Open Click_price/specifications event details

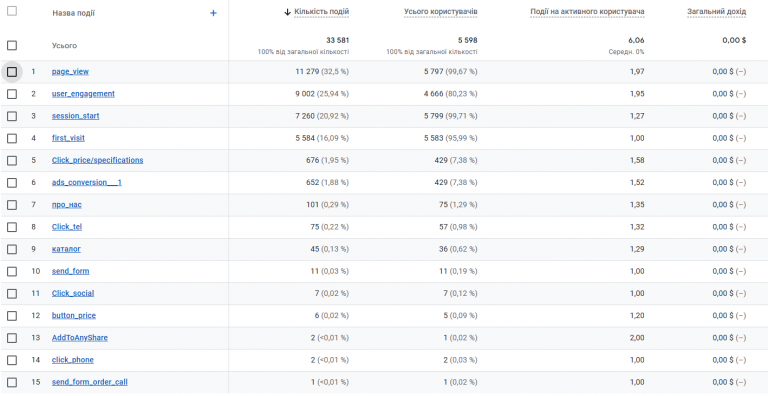(97, 160)
